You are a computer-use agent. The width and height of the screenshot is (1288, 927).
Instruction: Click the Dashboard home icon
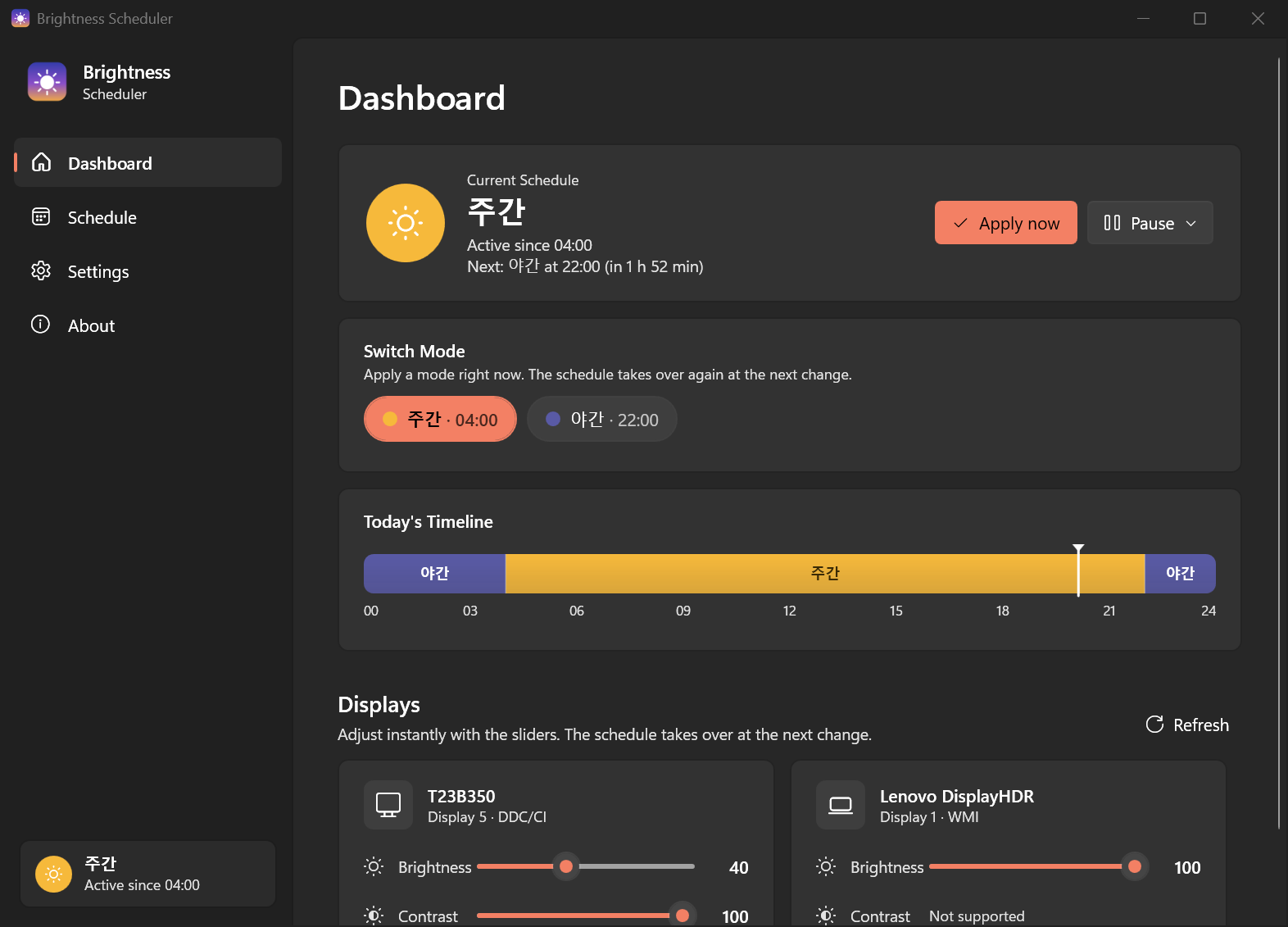41,162
